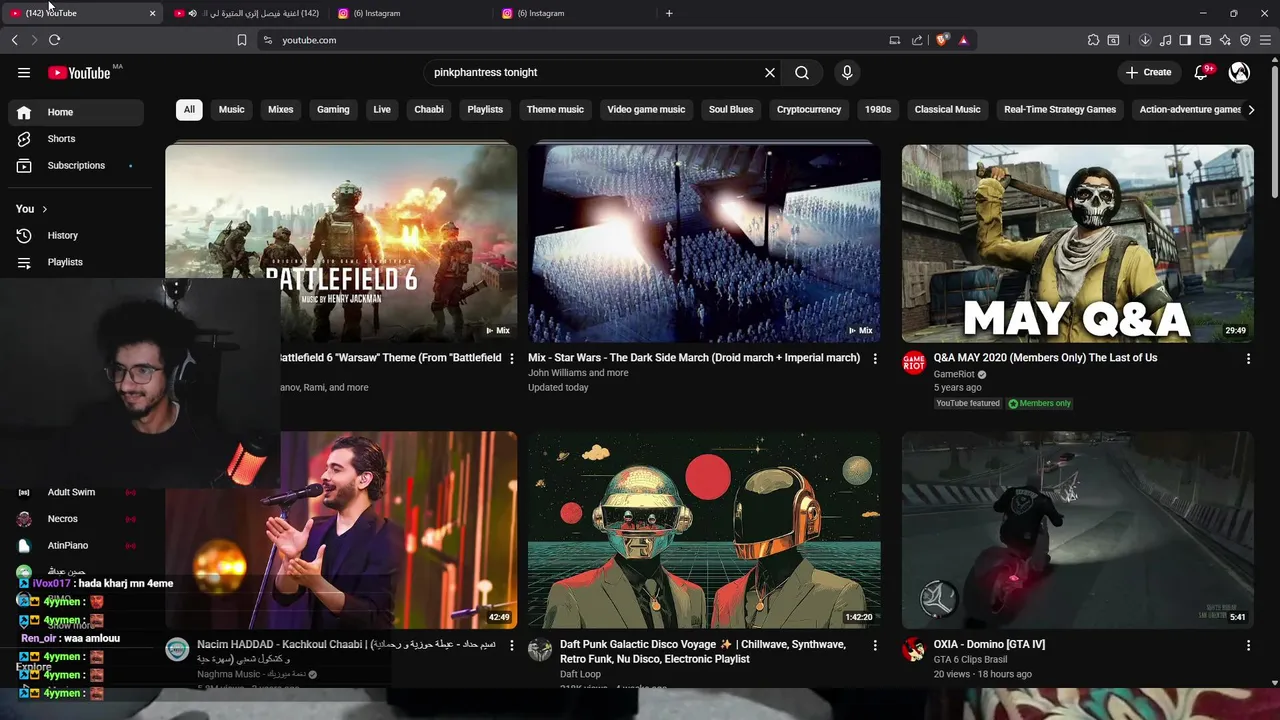Open the Star Wars droid army thumbnail
1280x720 pixels.
click(704, 243)
